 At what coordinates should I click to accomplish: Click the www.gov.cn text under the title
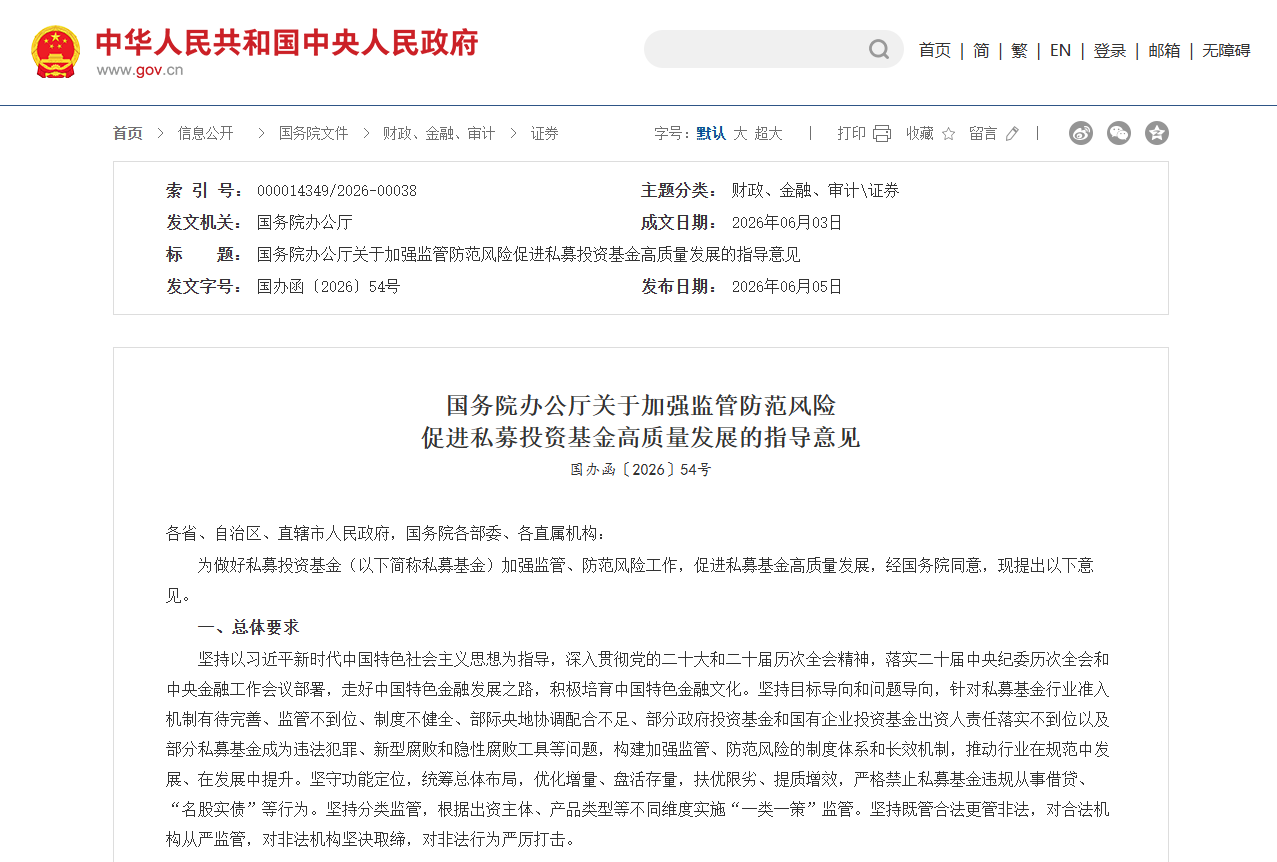pyautogui.click(x=140, y=70)
